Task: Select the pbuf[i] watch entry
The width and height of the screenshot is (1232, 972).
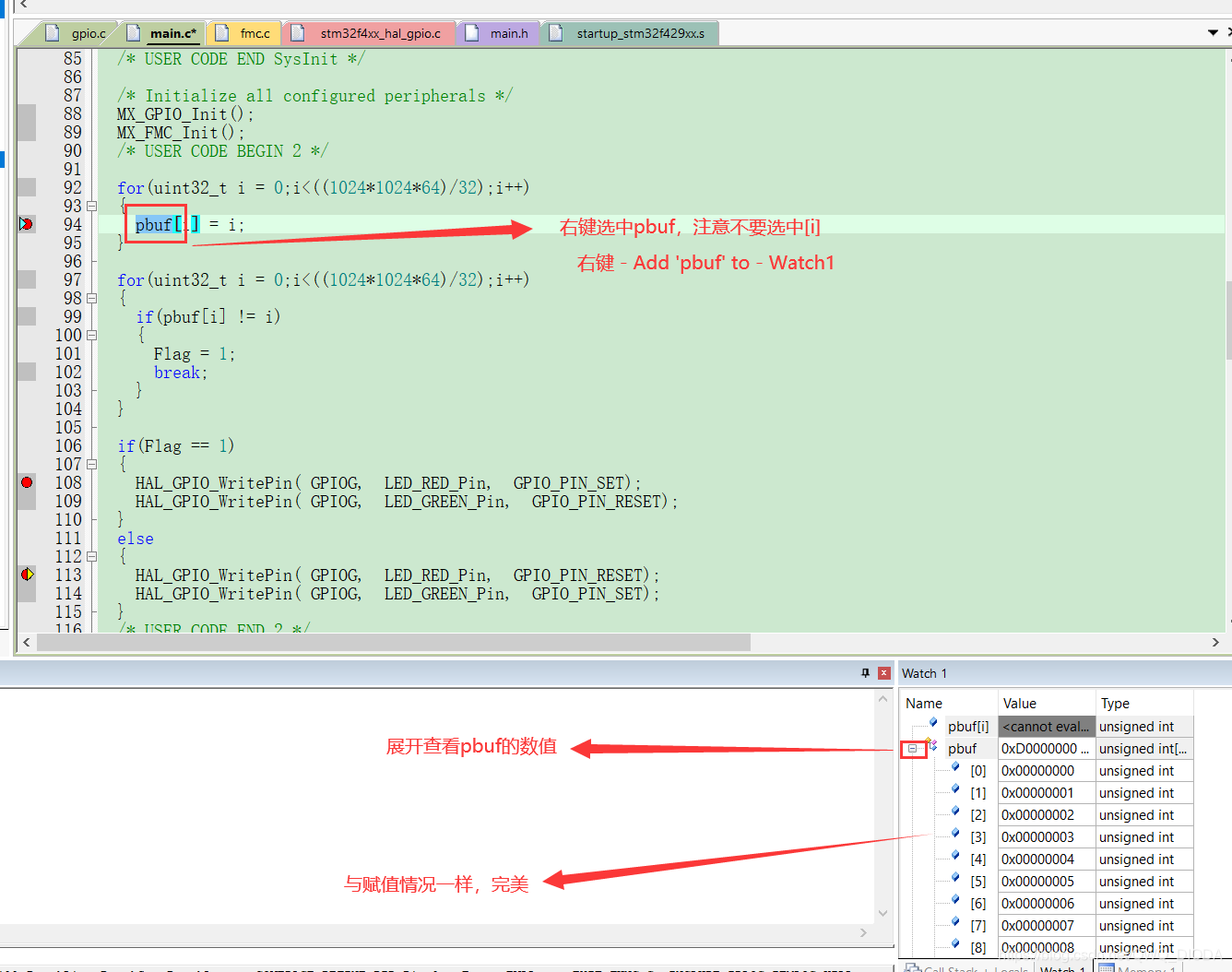Action: point(967,727)
